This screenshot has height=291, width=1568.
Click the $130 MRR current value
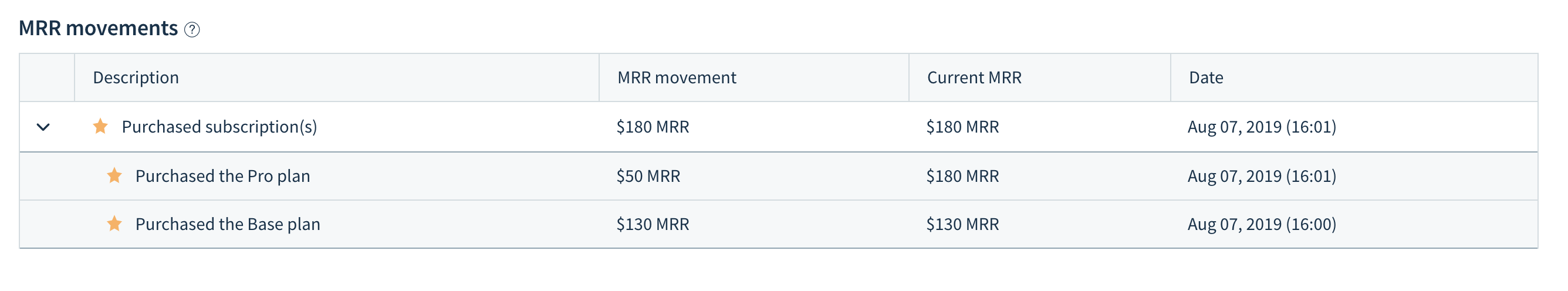click(962, 224)
